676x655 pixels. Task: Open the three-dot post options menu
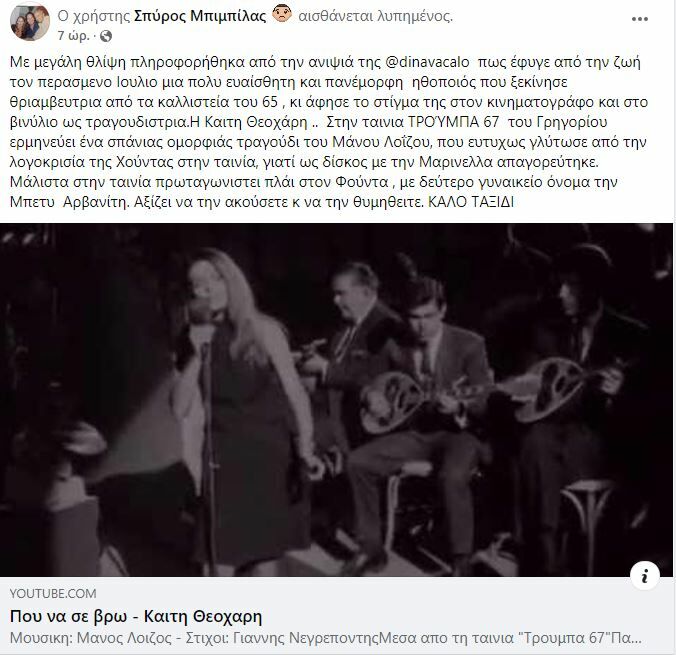coord(640,19)
